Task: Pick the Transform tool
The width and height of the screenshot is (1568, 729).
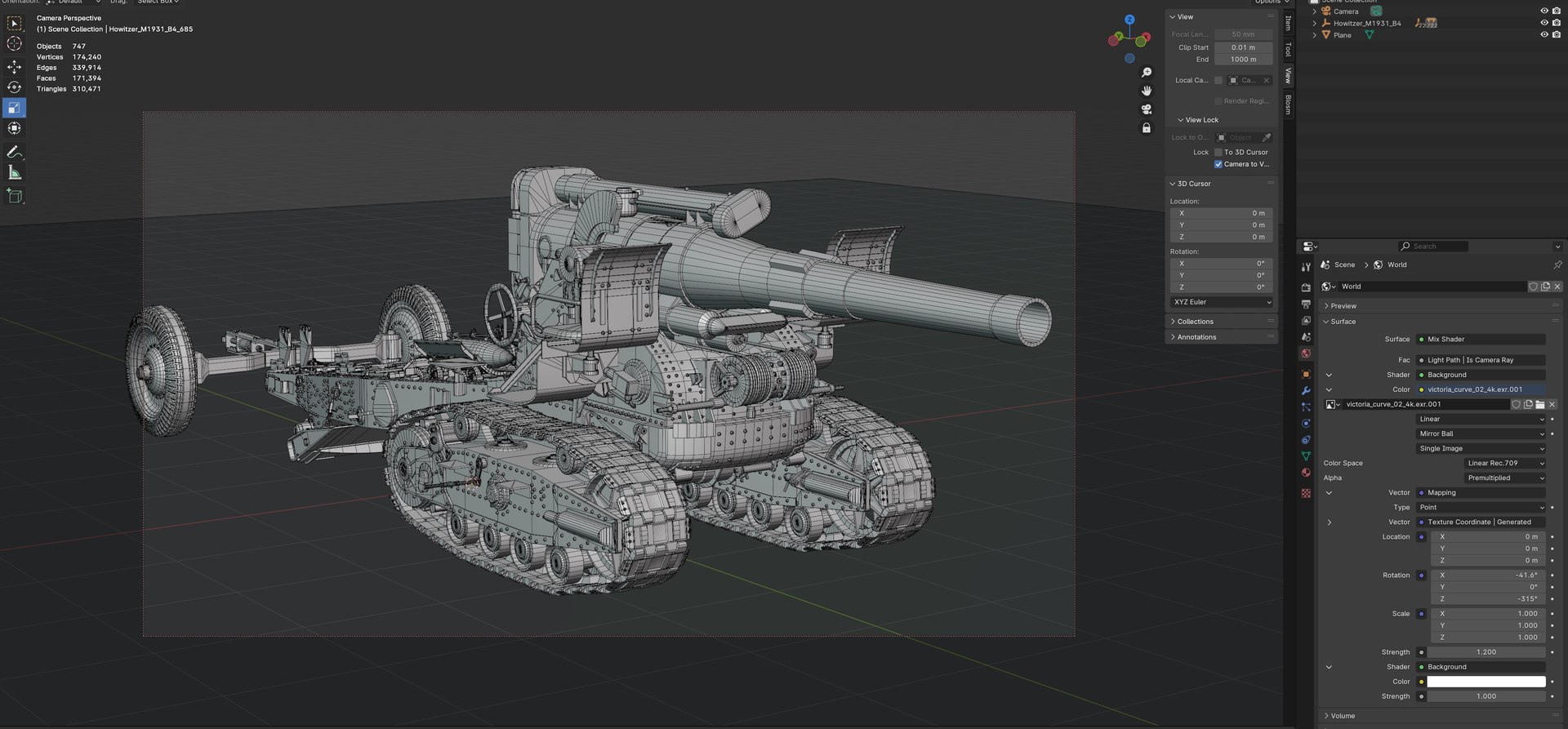Action: pos(14,128)
